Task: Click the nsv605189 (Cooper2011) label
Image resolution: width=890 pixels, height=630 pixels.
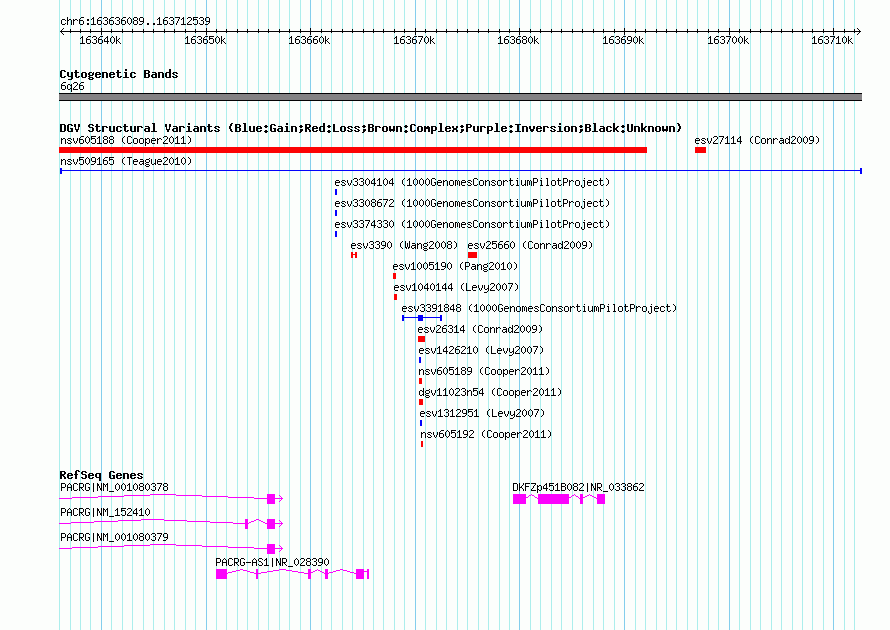Action: tap(484, 371)
